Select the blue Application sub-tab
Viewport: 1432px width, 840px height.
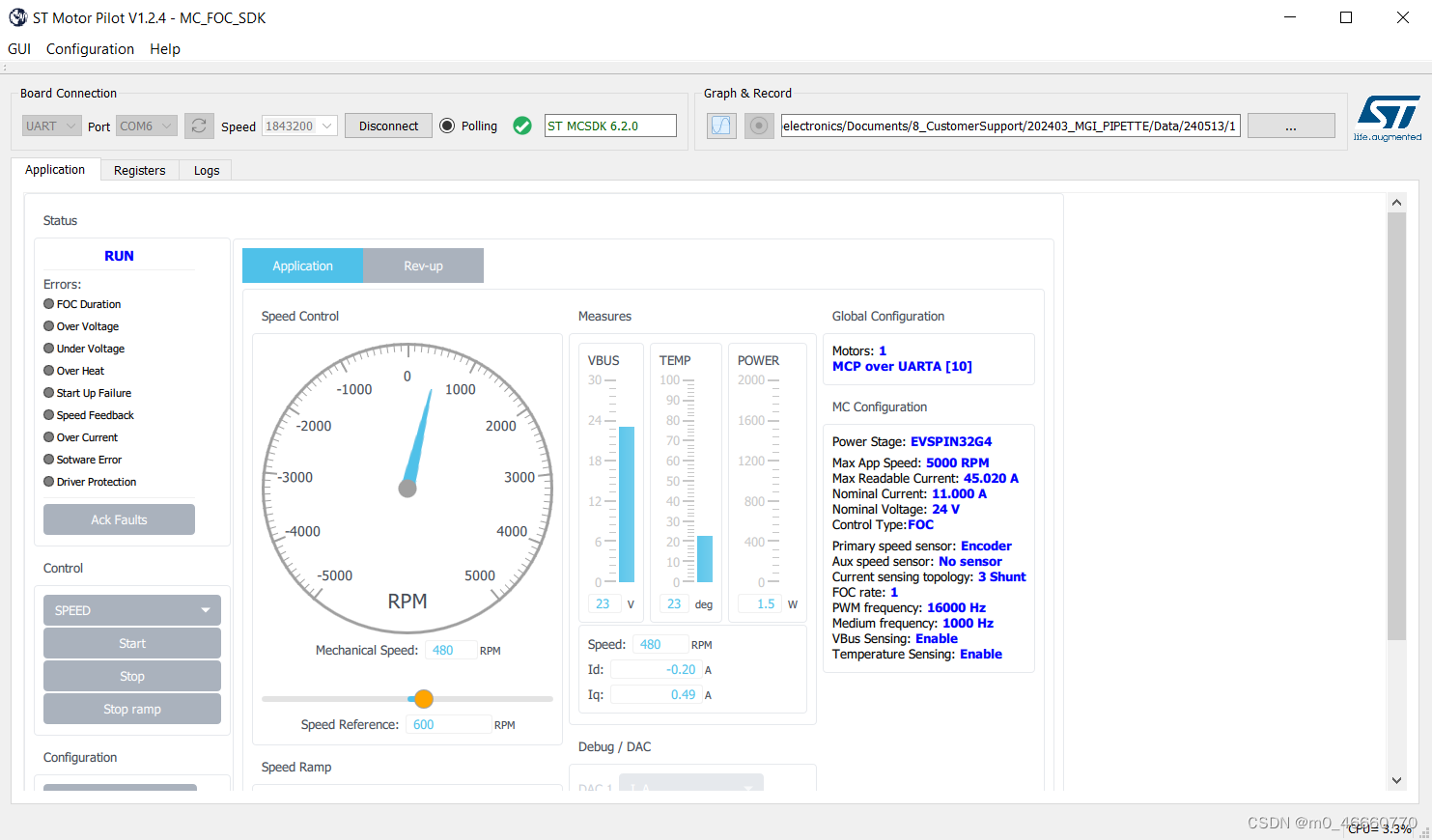tap(302, 266)
